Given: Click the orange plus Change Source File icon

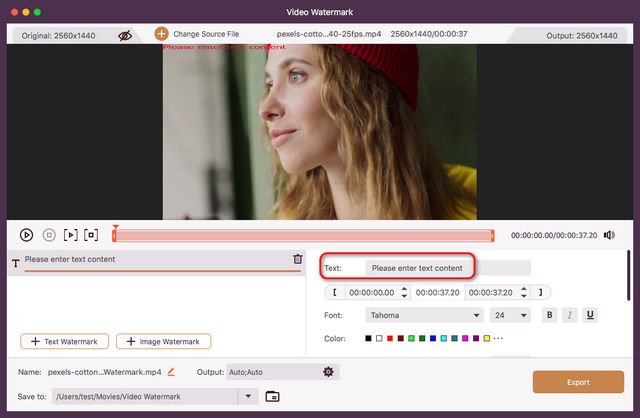Looking at the screenshot, I should point(161,34).
